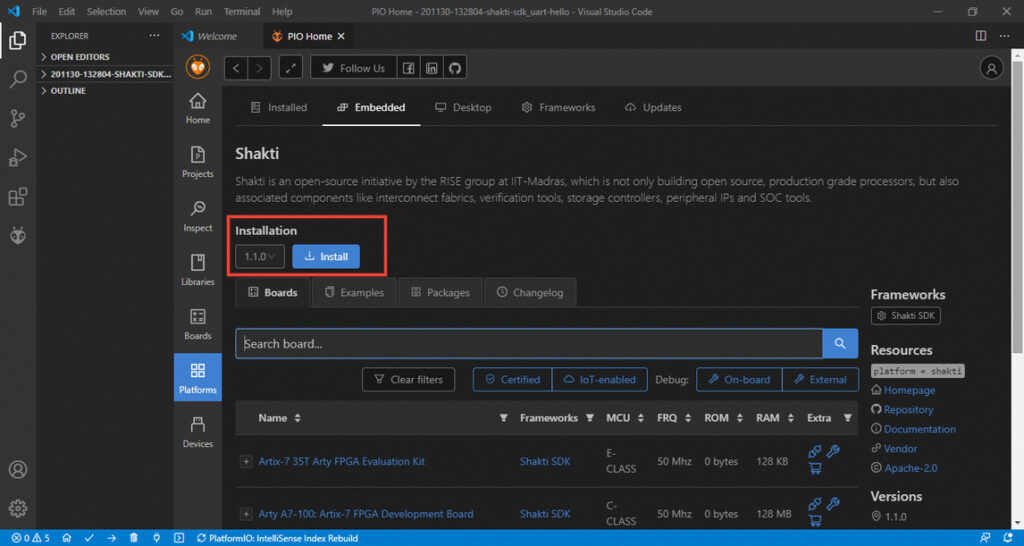Go forward using PIO Home forward arrow
The height and width of the screenshot is (546, 1024).
tap(259, 68)
